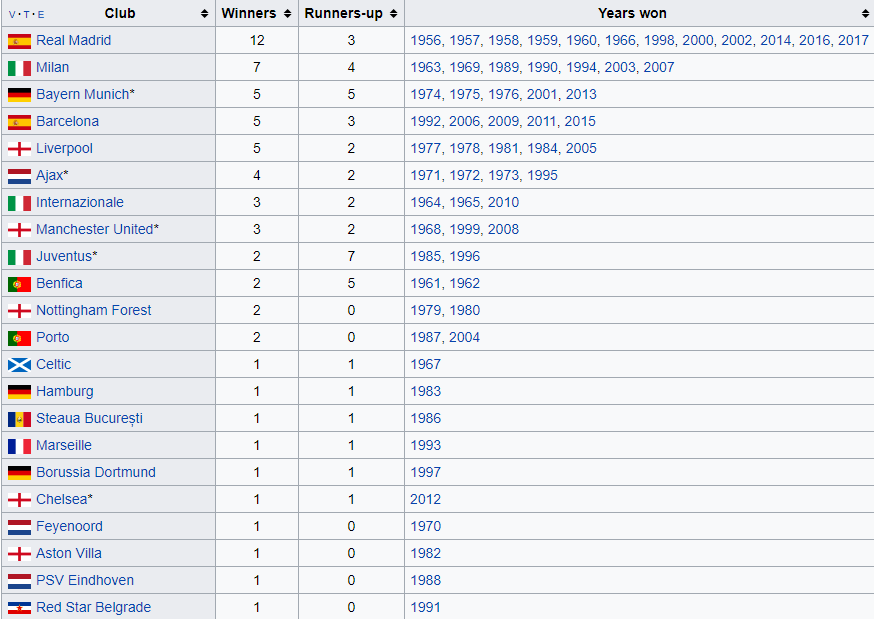
Task: Open the Benfica club link
Action: tap(59, 283)
